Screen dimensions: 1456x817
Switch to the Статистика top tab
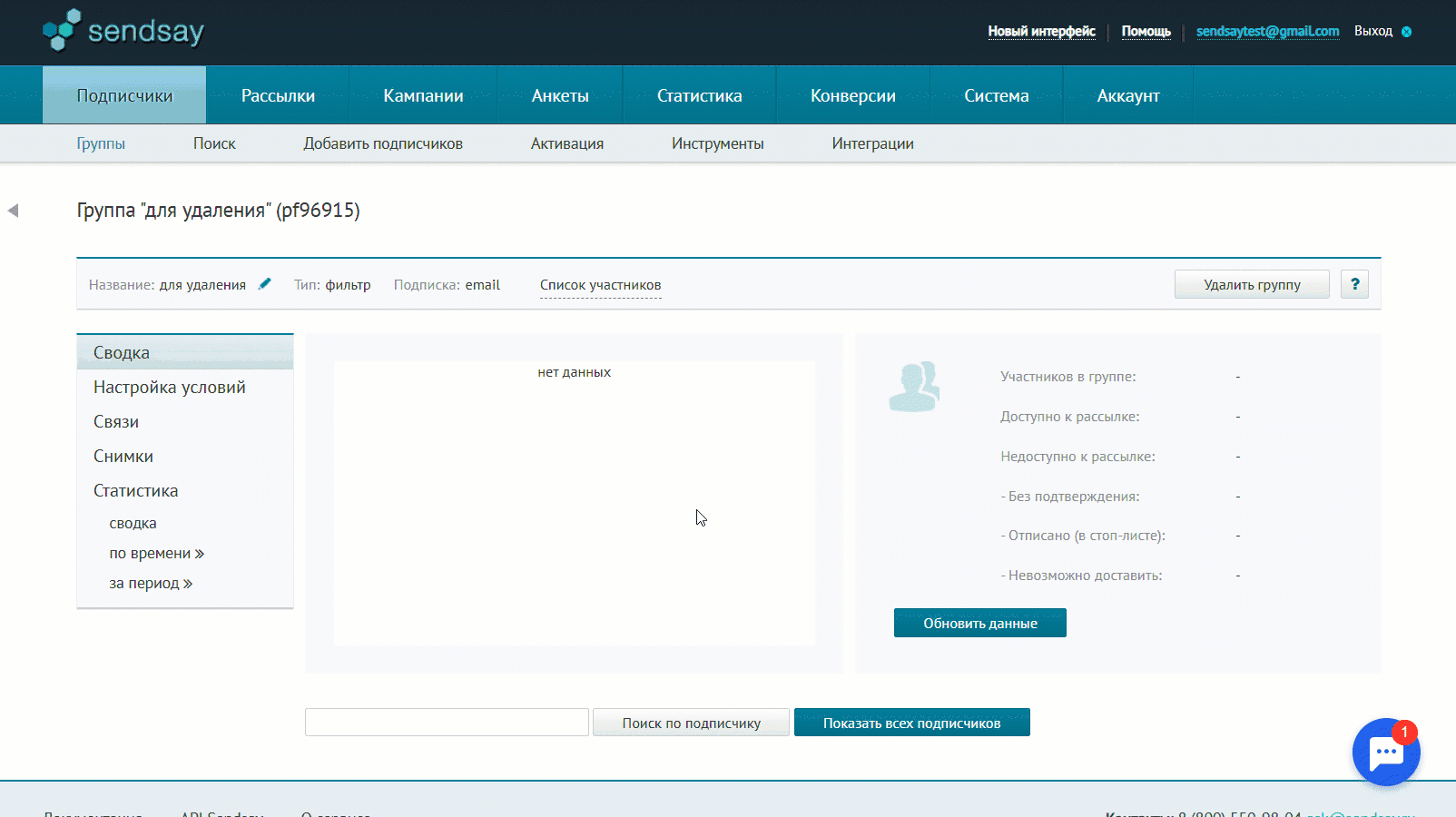699,95
